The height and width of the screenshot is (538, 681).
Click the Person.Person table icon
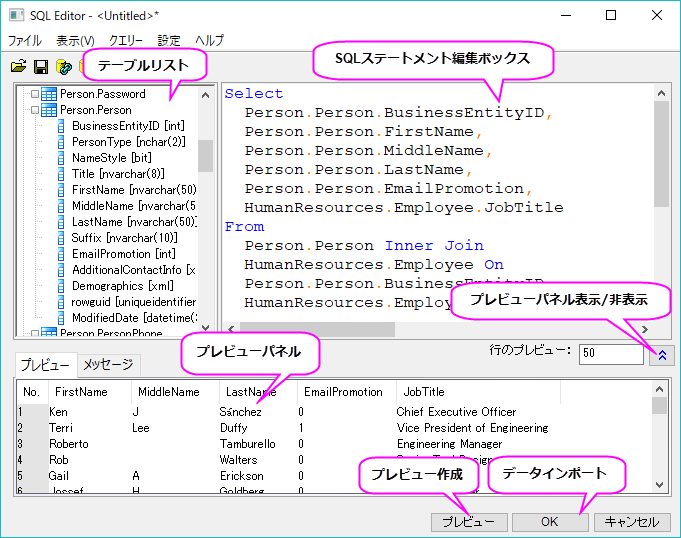coord(49,110)
